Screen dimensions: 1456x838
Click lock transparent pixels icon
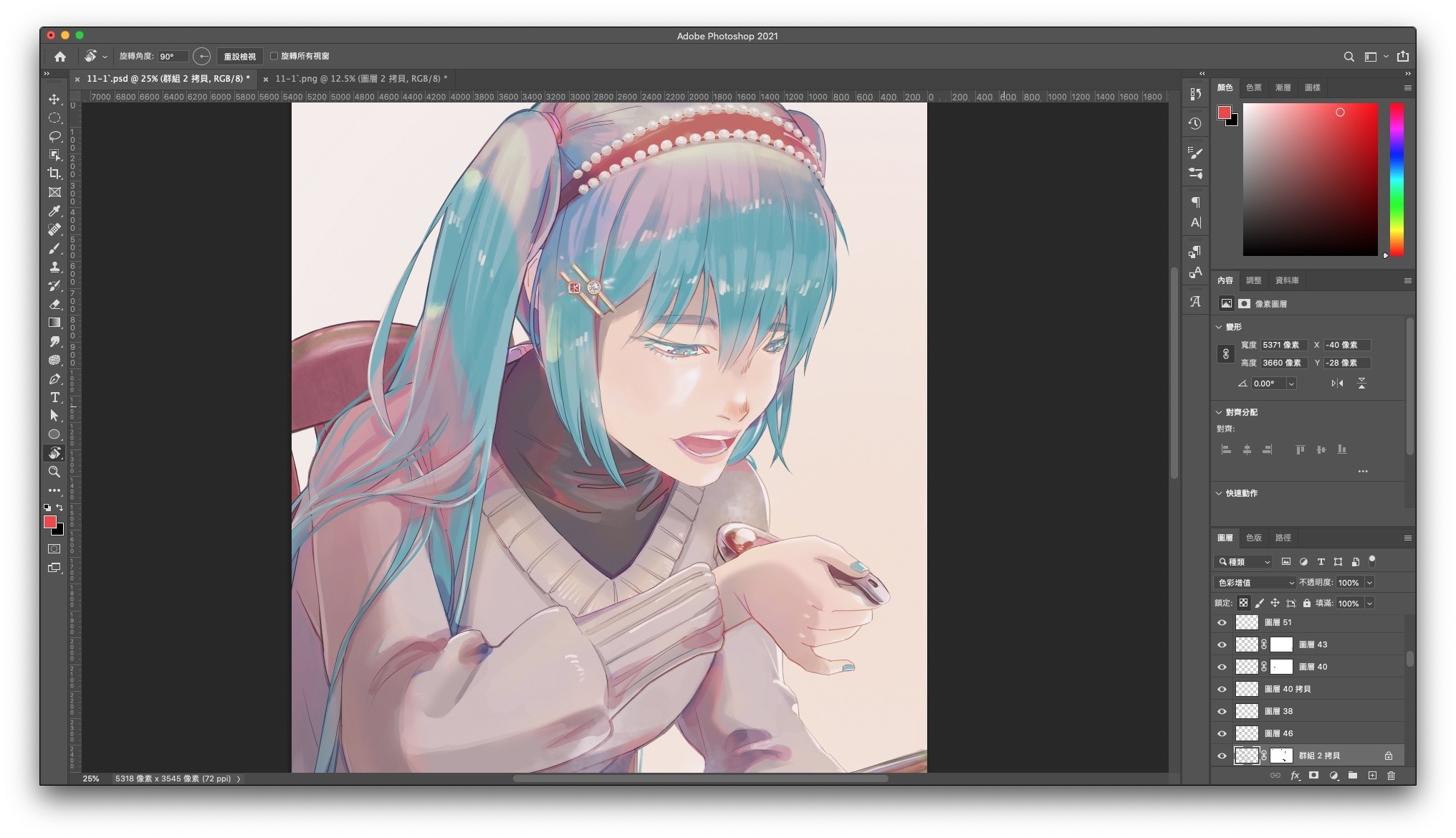tap(1243, 603)
